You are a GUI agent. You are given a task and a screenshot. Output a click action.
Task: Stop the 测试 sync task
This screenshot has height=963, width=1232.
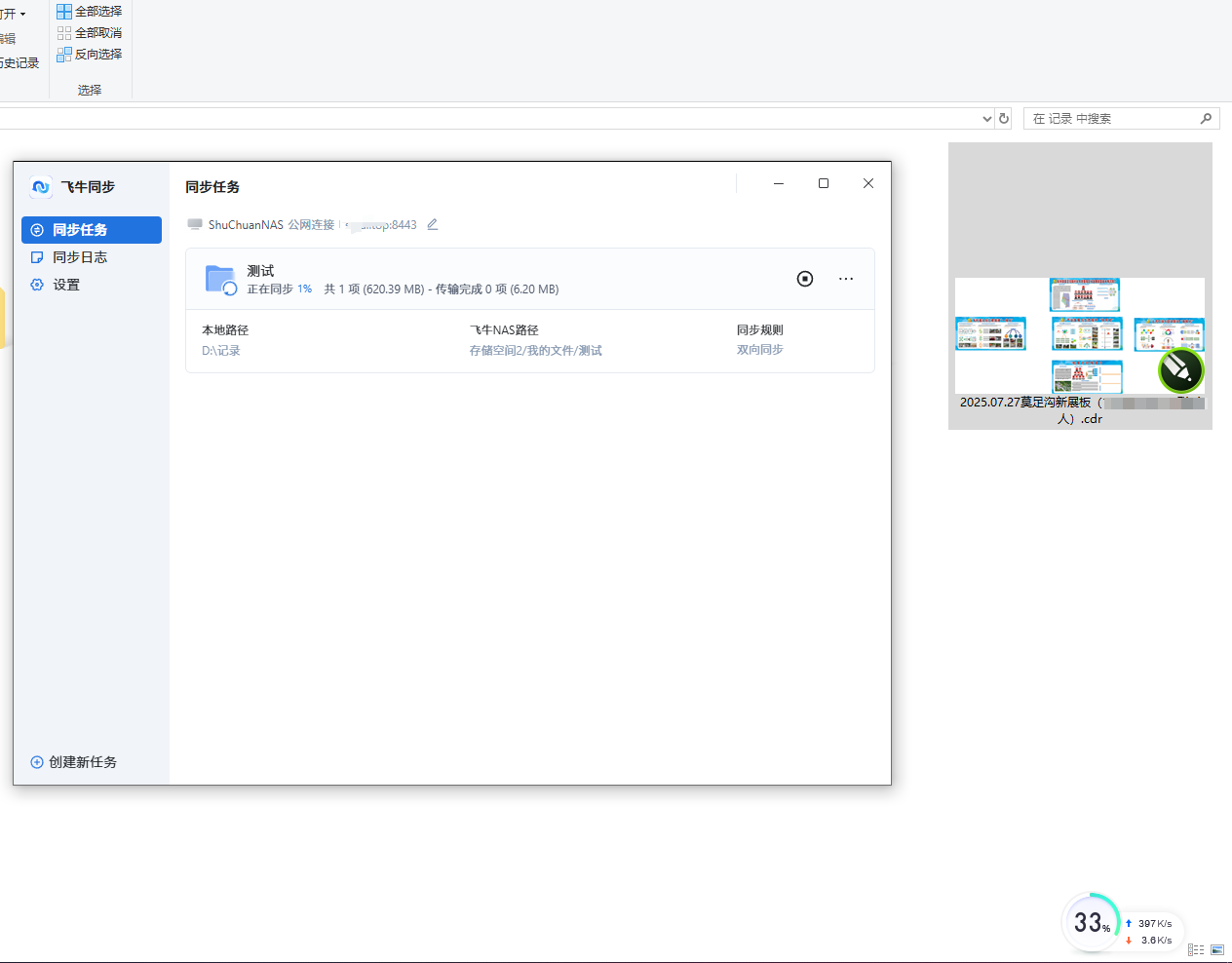805,279
